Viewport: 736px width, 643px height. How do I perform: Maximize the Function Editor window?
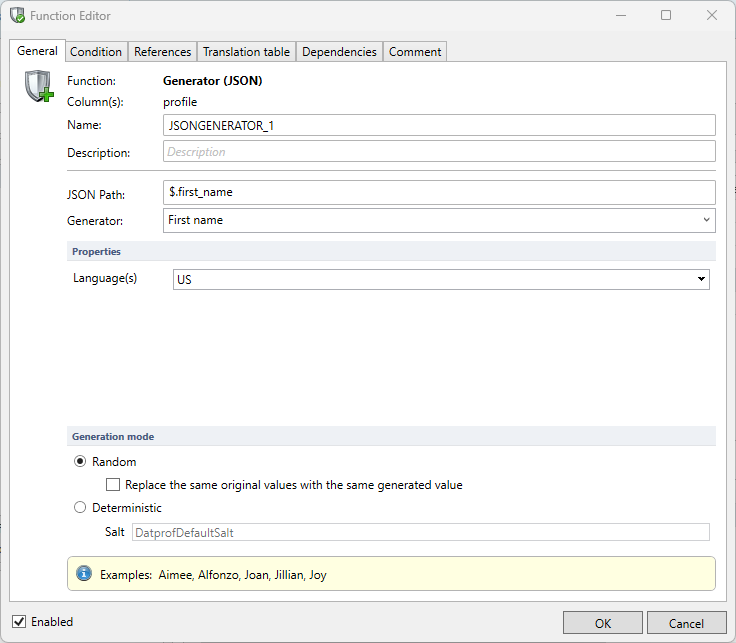[x=666, y=15]
